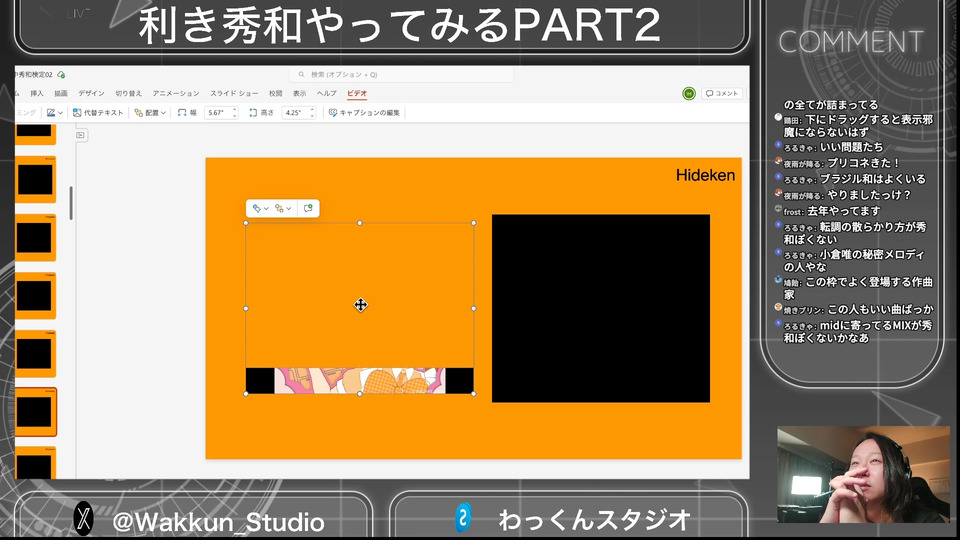Click the comment '下にドラッグすると表示邪魔にならないはず'
This screenshot has width=960, height=540.
tap(858, 126)
